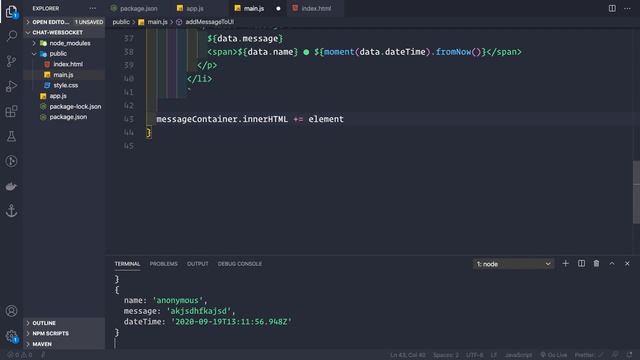Place cursor on line 43 innerHTML code
Image resolution: width=640 pixels, height=360 pixels.
click(x=250, y=119)
